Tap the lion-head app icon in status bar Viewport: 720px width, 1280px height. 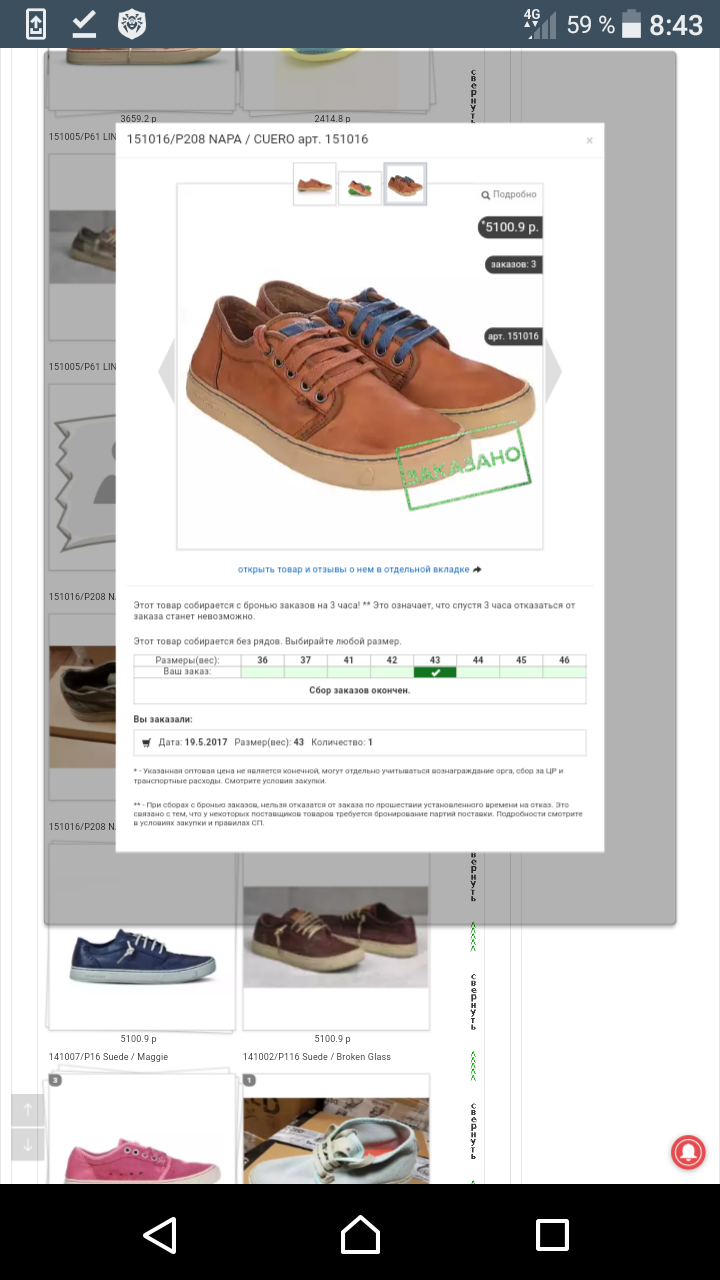coord(132,24)
